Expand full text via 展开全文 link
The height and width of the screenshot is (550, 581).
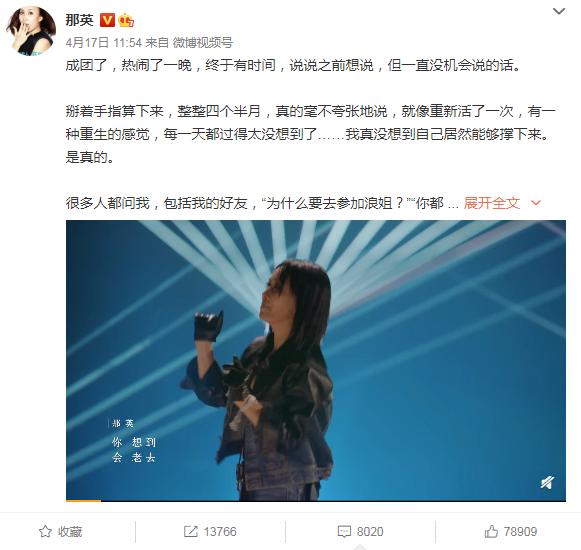coord(492,203)
